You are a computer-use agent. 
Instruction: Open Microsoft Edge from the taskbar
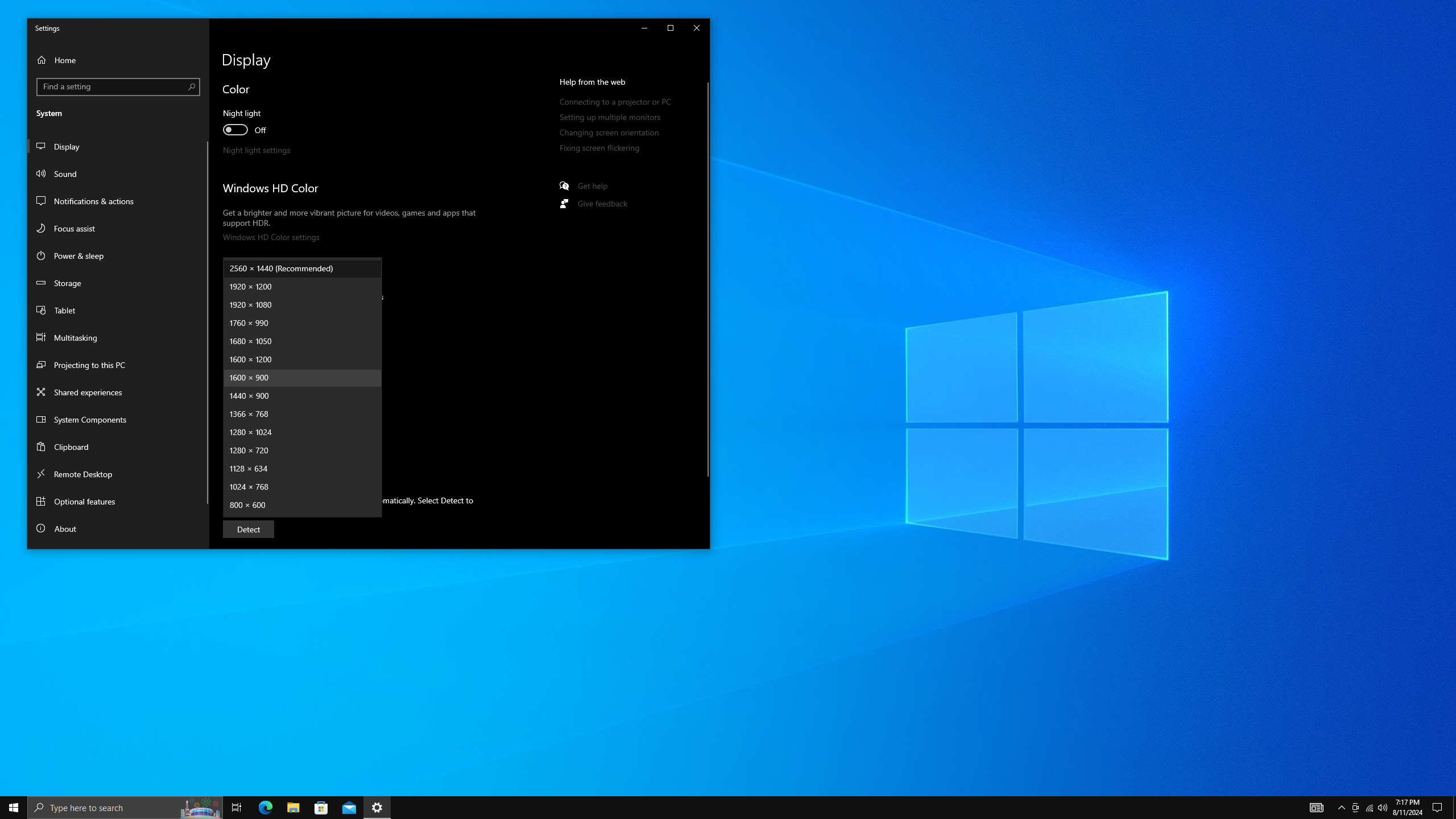click(266, 807)
